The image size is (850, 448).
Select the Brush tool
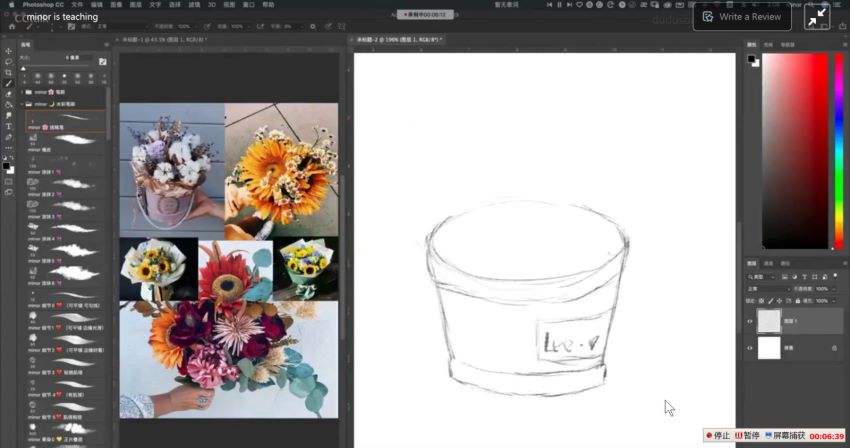coord(8,84)
